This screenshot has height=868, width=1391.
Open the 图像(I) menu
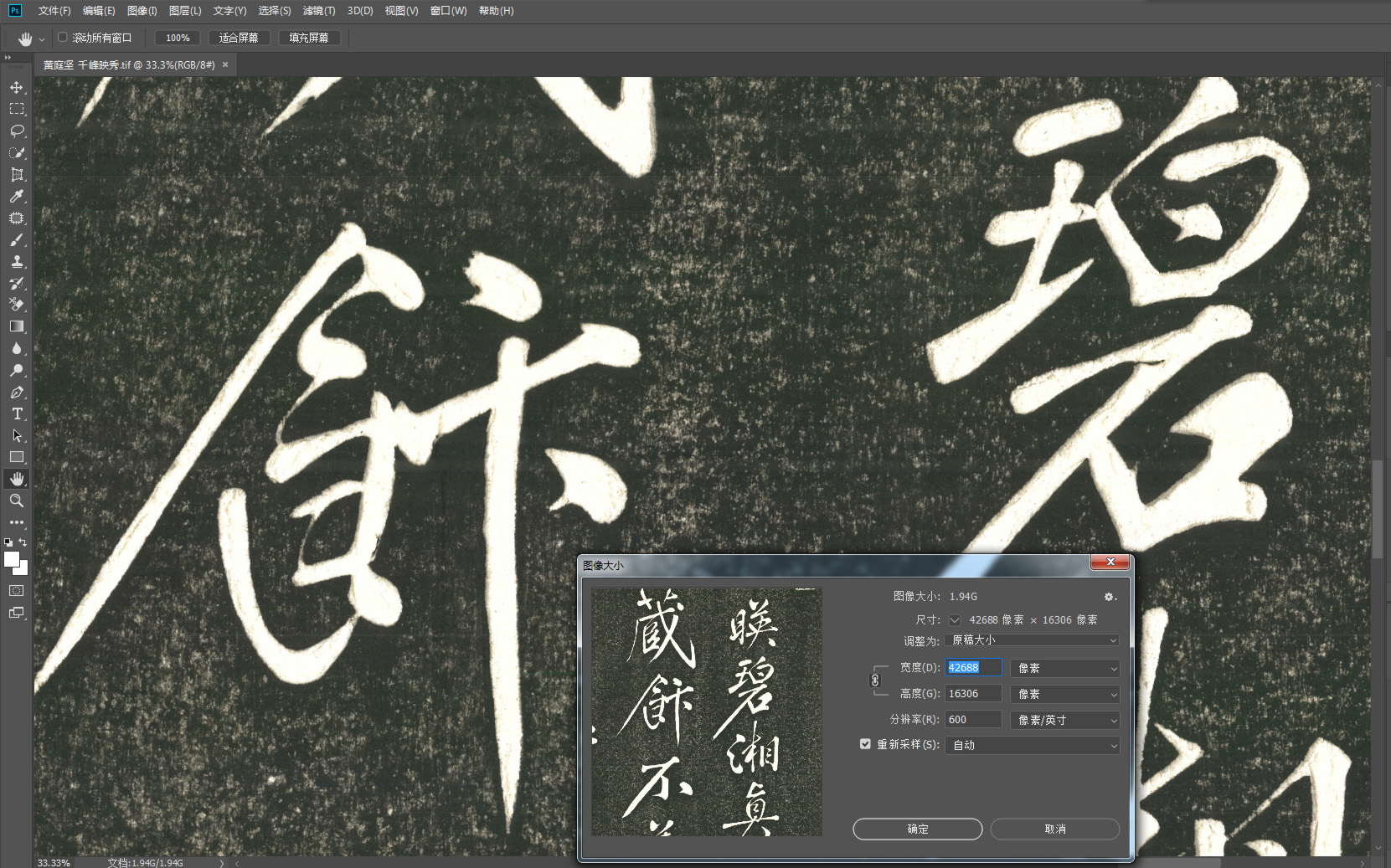[142, 11]
